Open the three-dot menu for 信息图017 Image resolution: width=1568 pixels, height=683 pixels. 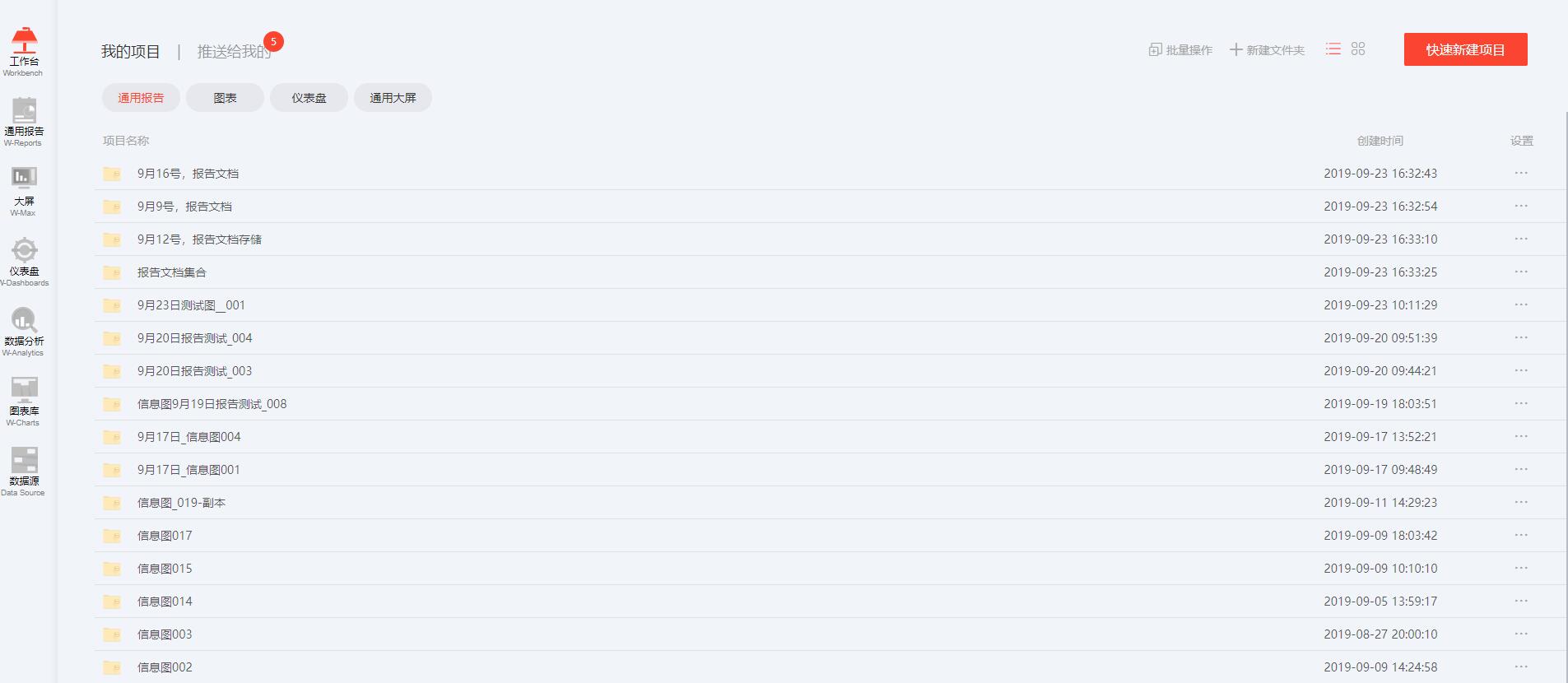(1521, 535)
